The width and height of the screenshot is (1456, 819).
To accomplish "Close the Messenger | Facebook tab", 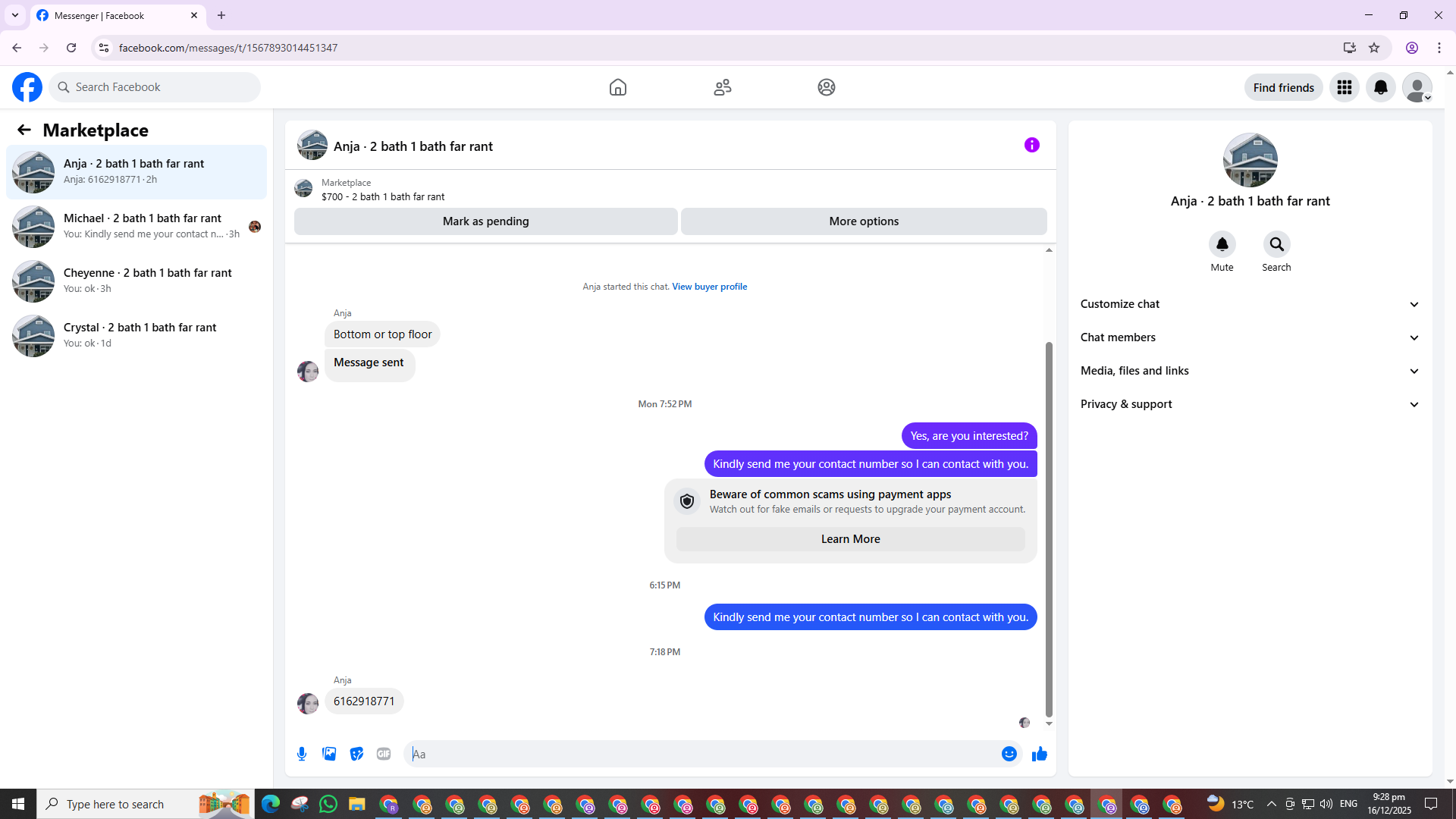I will [x=194, y=15].
